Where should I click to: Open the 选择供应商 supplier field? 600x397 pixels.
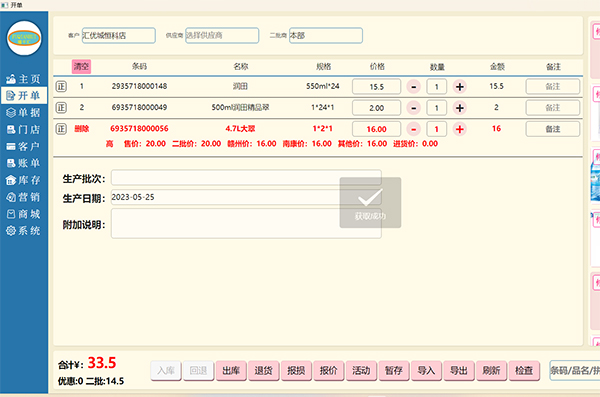pos(222,36)
